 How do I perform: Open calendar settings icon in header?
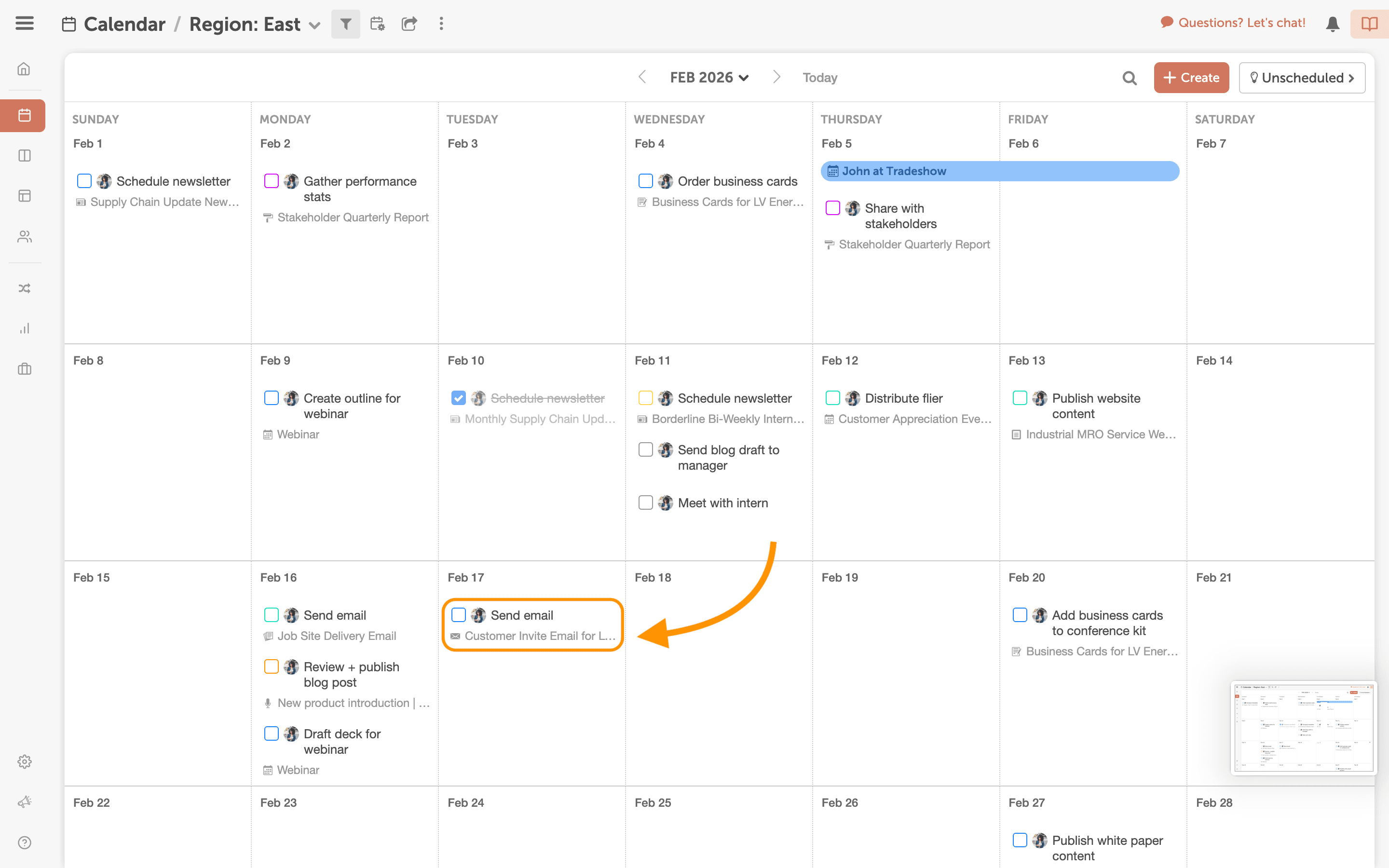click(377, 24)
